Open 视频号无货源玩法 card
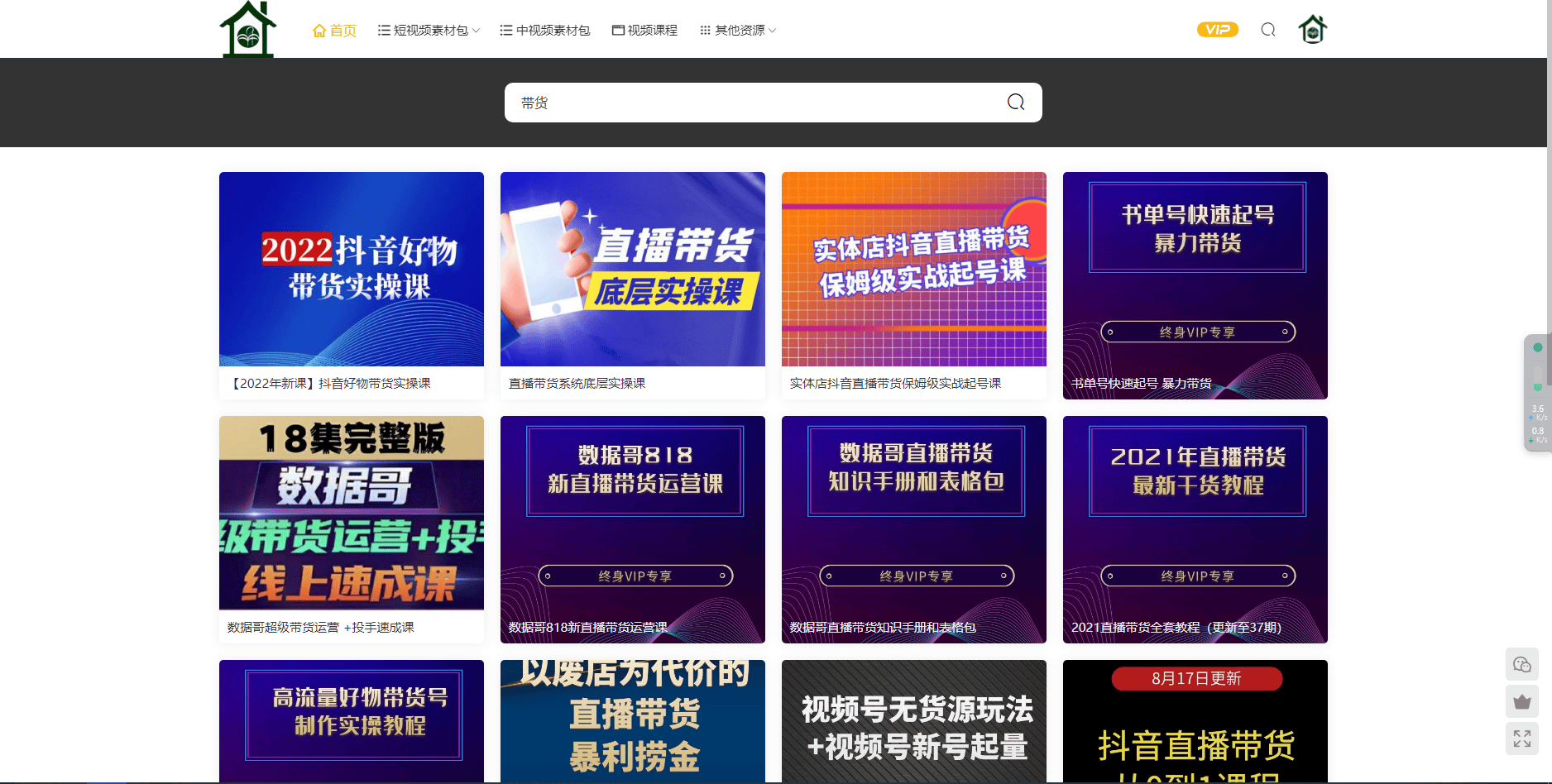This screenshot has height=784, width=1552. coord(914,721)
